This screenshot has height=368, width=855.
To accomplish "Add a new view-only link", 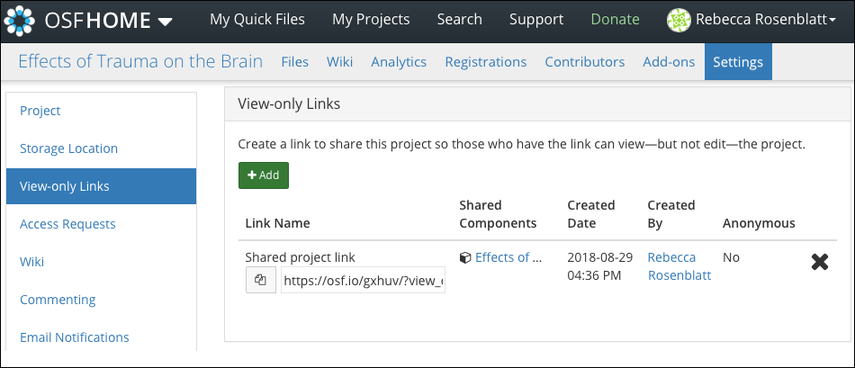I will [x=263, y=176].
